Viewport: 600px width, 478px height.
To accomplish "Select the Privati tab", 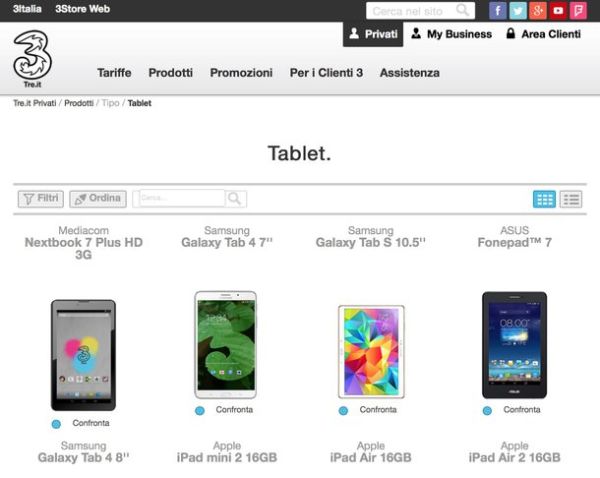I will point(372,34).
